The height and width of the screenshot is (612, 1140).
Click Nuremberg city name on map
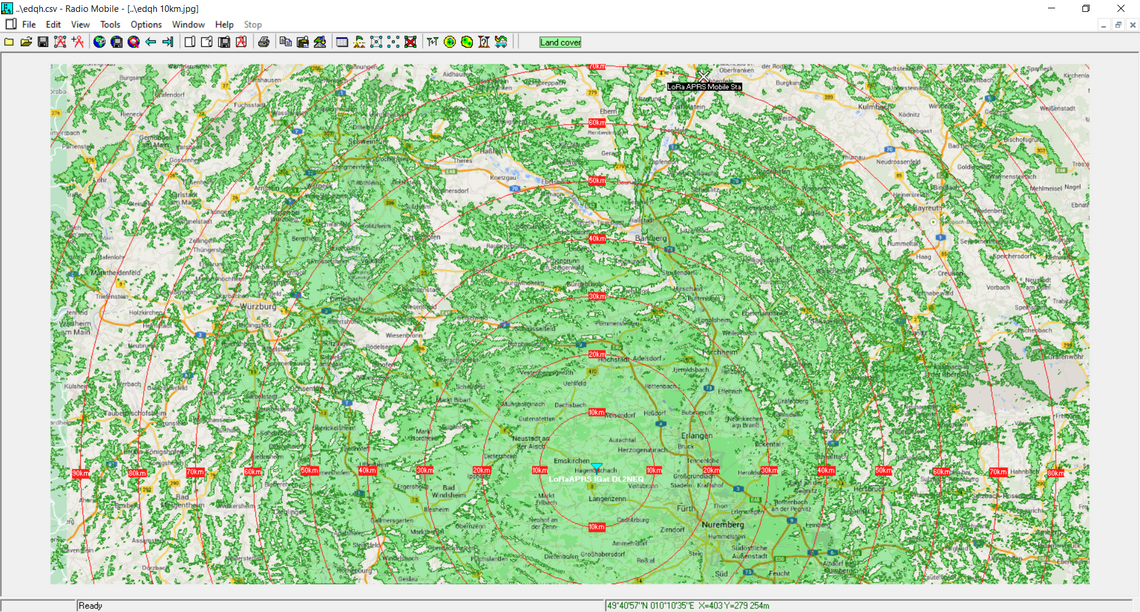(x=723, y=524)
